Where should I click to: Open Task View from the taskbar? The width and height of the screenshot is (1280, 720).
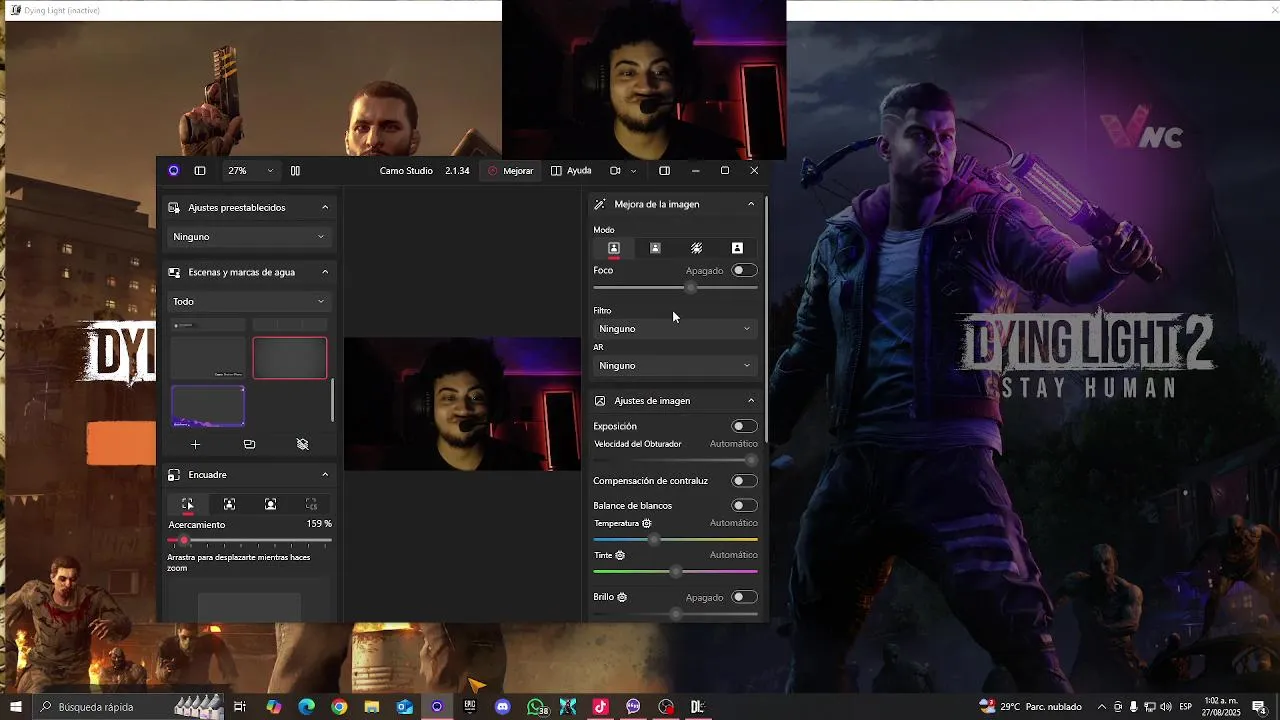(240, 707)
